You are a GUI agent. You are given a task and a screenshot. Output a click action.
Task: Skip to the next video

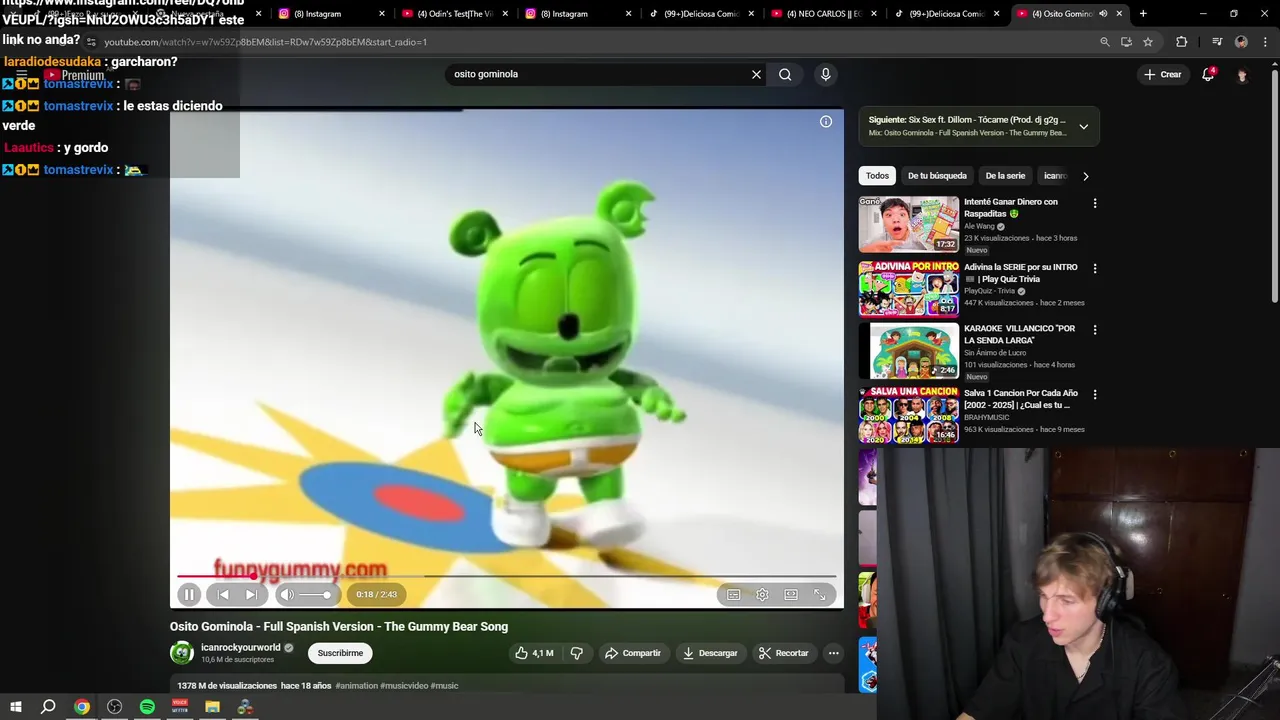coord(251,594)
